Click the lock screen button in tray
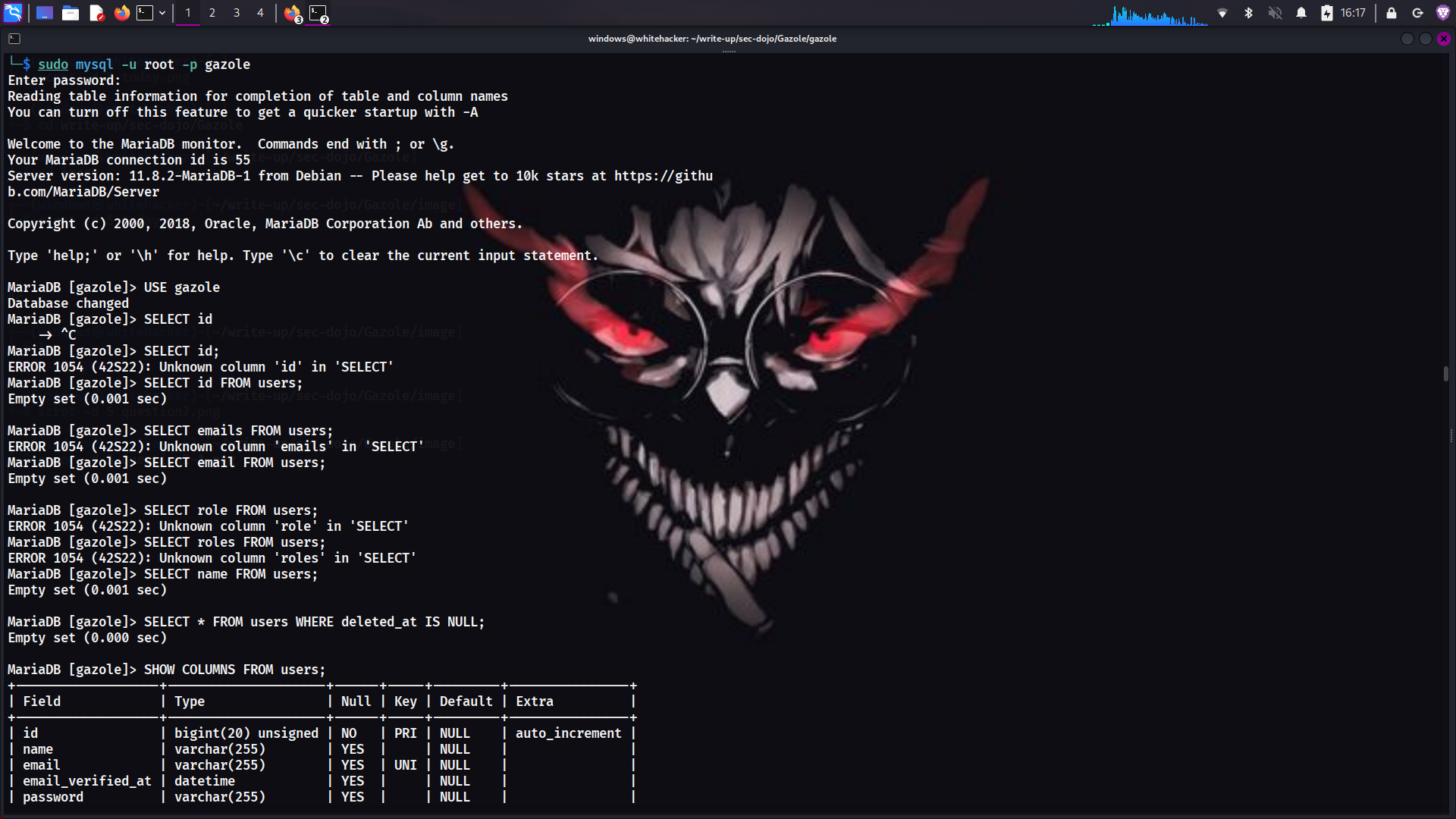 (1392, 13)
